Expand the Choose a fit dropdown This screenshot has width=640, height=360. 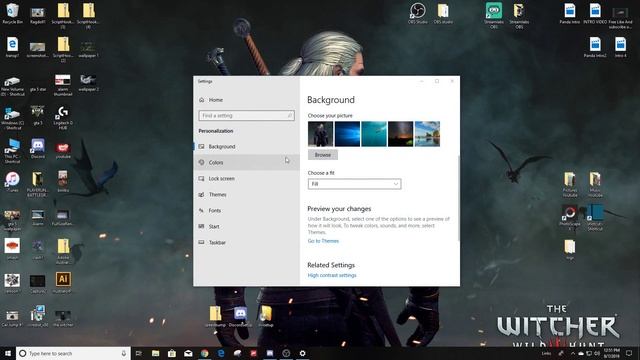(354, 184)
